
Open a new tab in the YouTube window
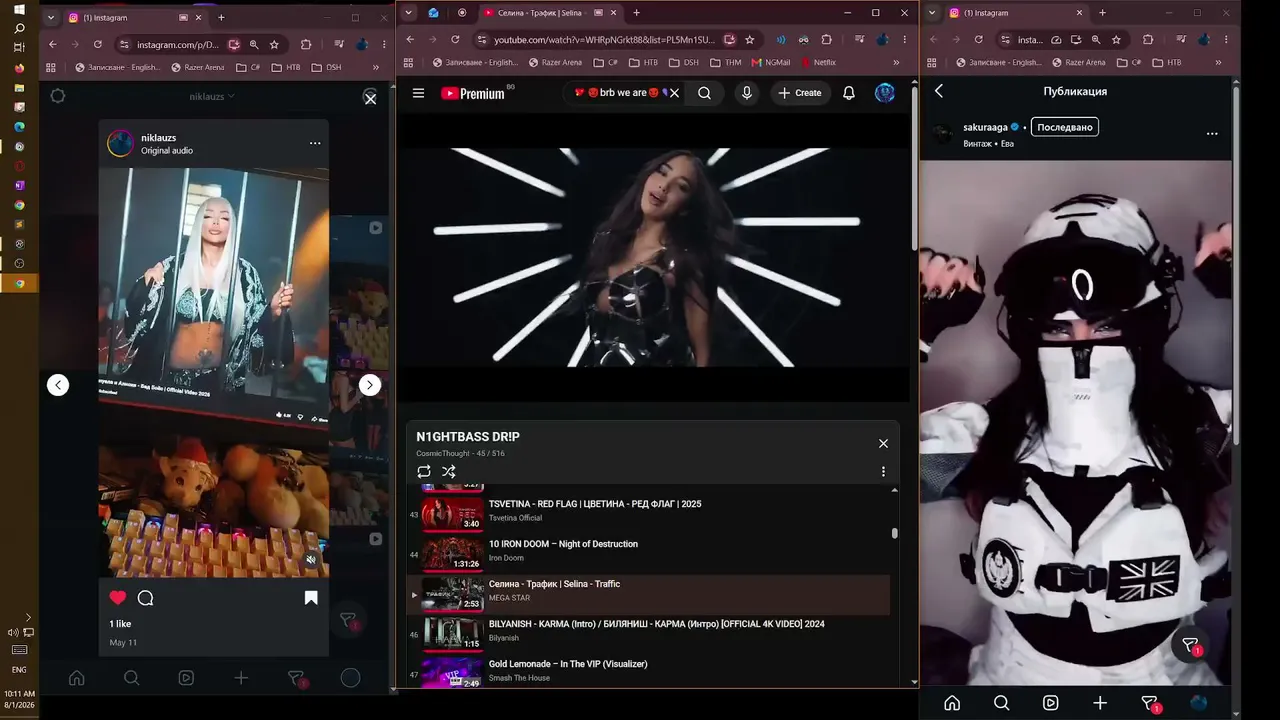(636, 13)
